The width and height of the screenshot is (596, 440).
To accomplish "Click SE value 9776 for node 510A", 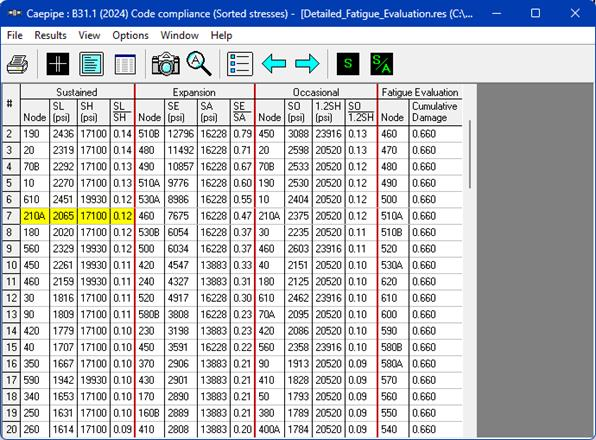I will point(181,183).
